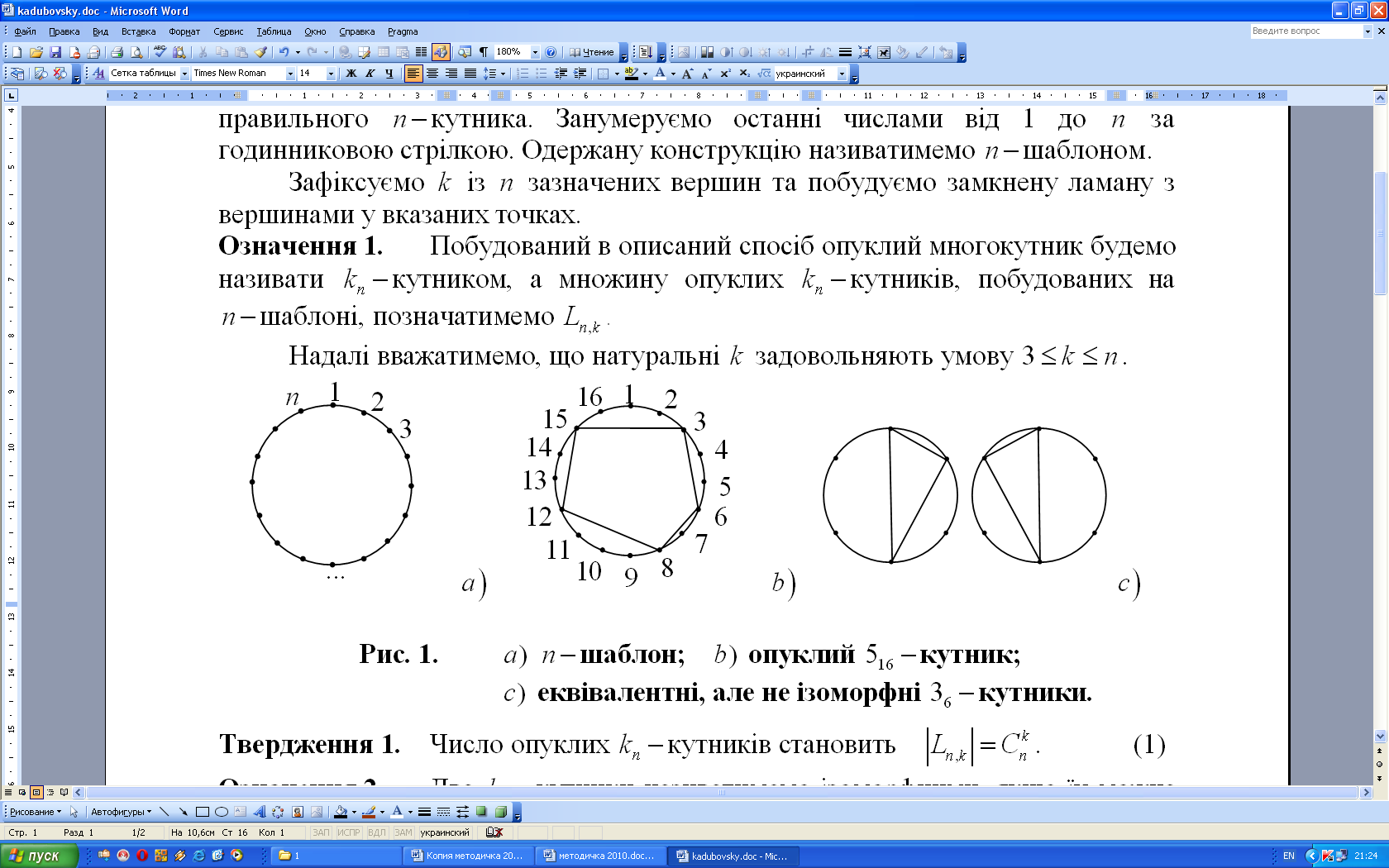Toggle justify alignment button

tap(470, 74)
